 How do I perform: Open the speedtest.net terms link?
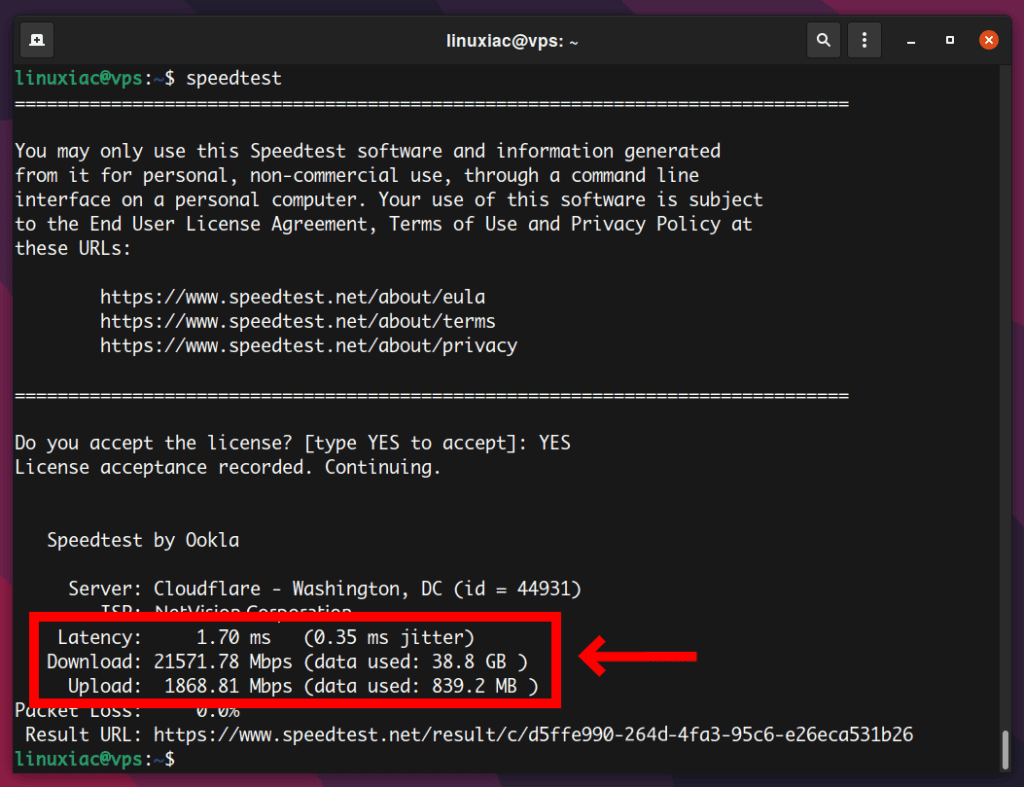pyautogui.click(x=298, y=321)
